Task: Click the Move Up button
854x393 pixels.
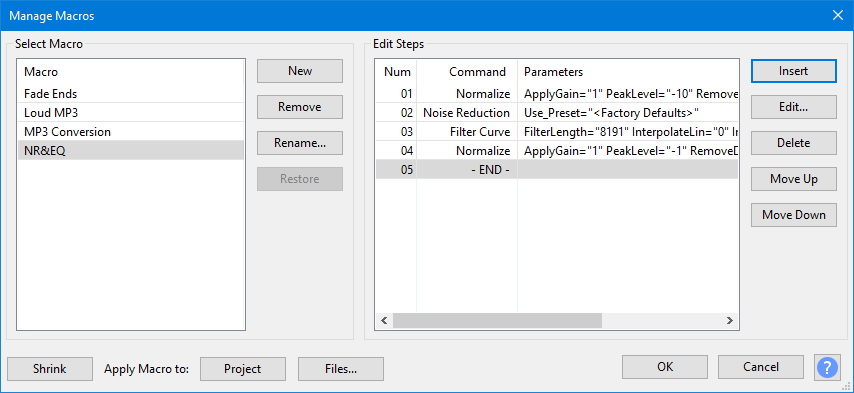Action: (794, 179)
